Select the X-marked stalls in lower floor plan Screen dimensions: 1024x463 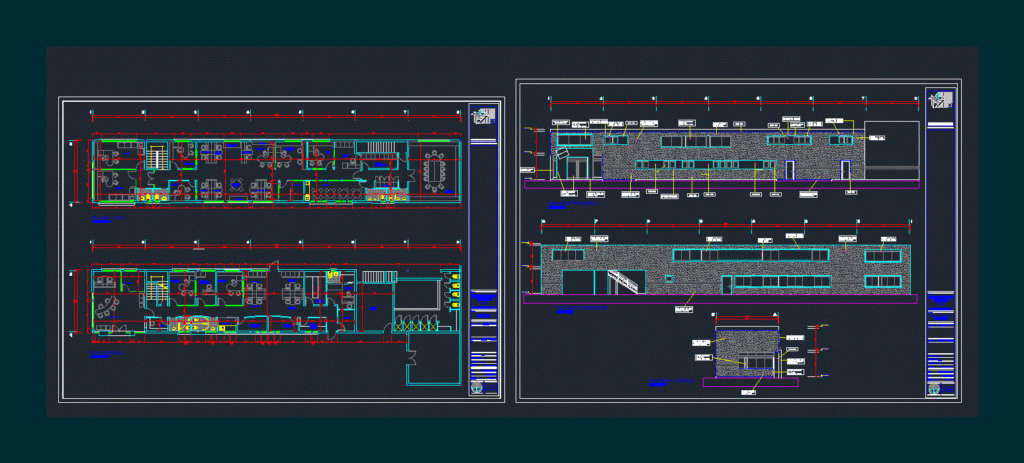tap(416, 325)
